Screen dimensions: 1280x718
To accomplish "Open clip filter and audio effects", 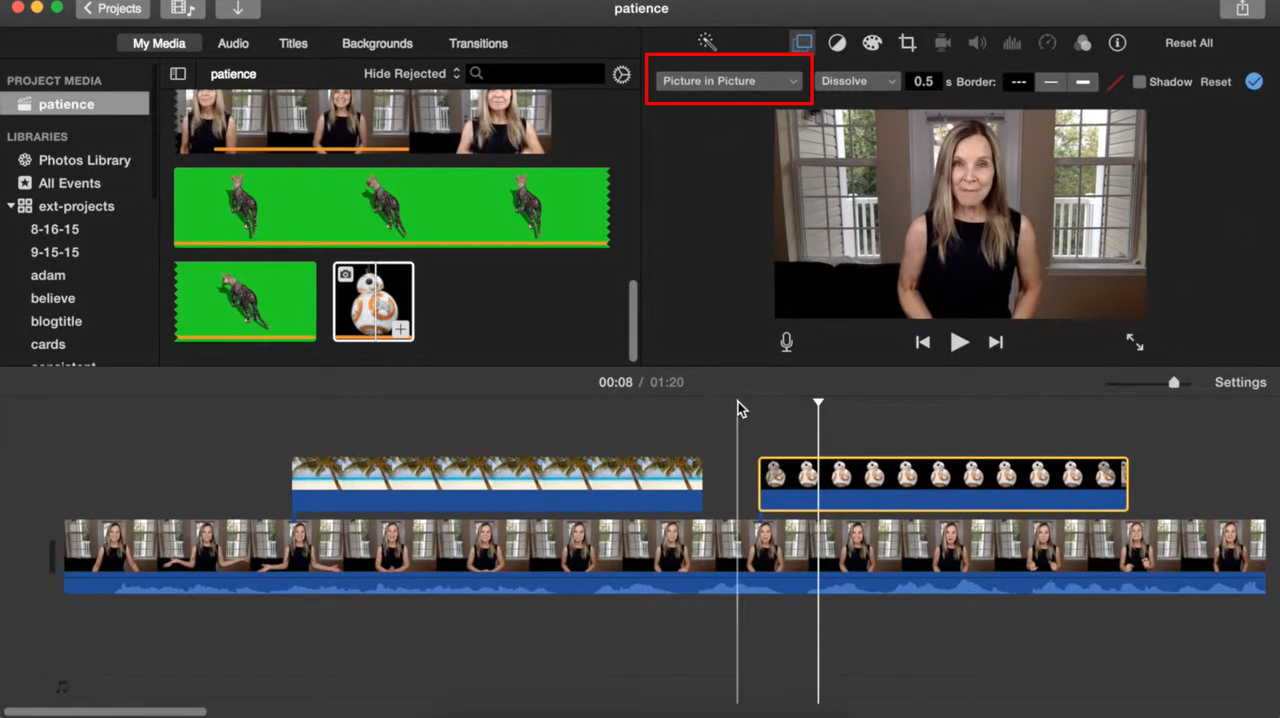I will [x=1082, y=43].
